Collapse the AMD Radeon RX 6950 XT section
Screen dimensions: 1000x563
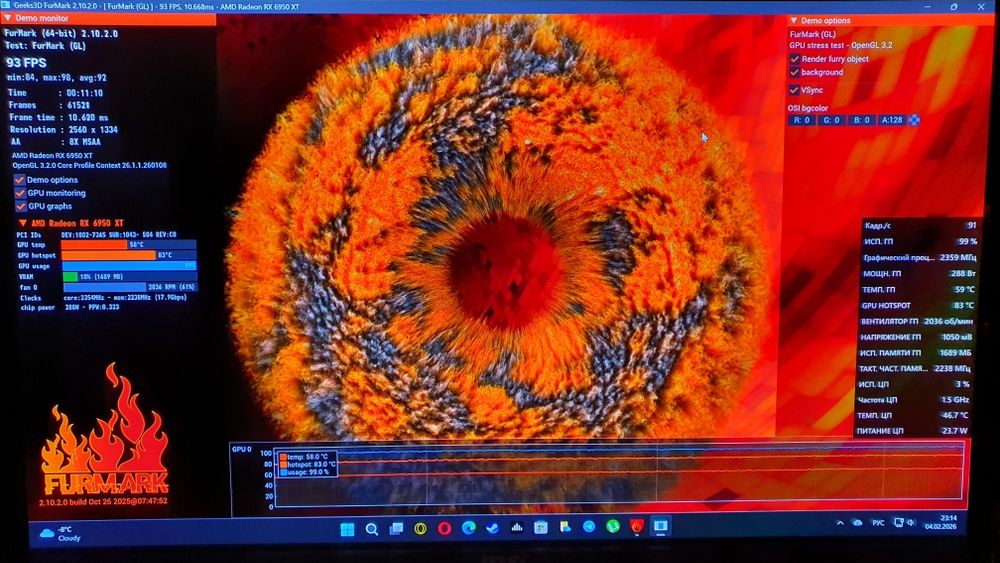(x=22, y=223)
